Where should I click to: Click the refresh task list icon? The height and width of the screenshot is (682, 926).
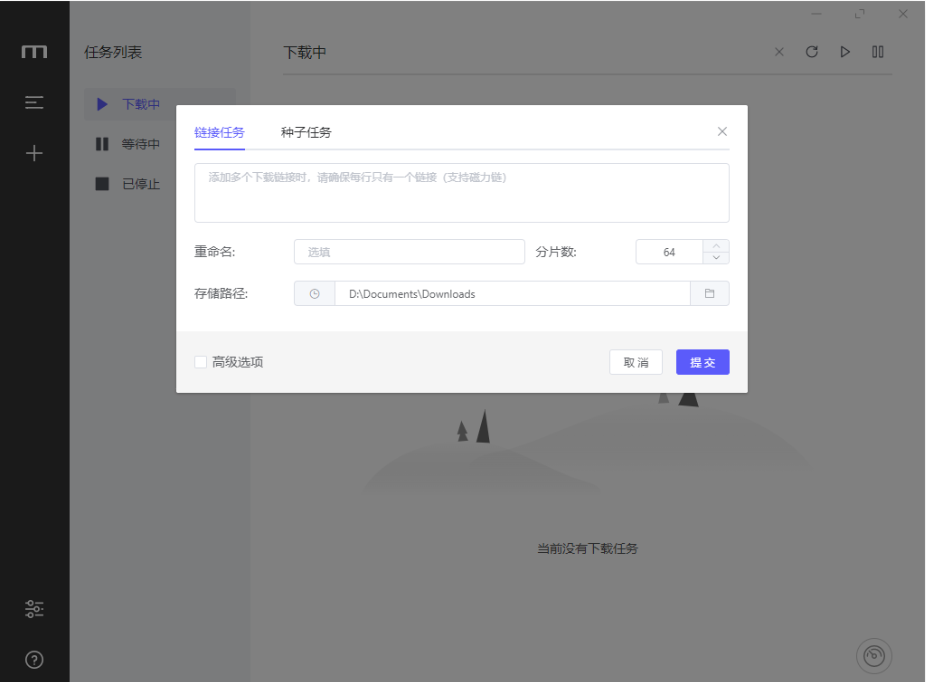pos(812,52)
